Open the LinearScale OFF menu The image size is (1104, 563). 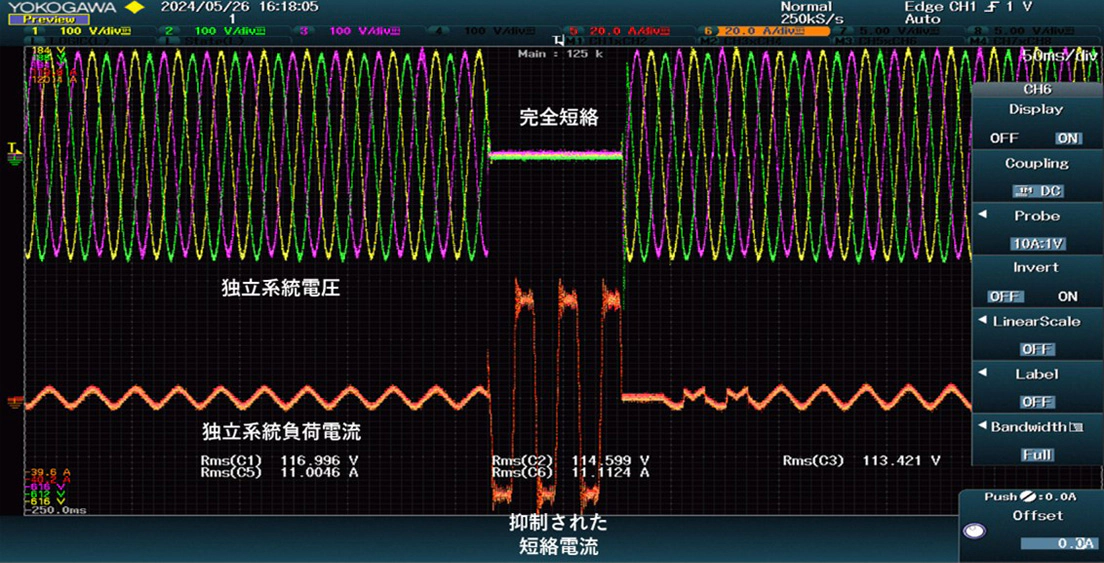click(x=1036, y=335)
